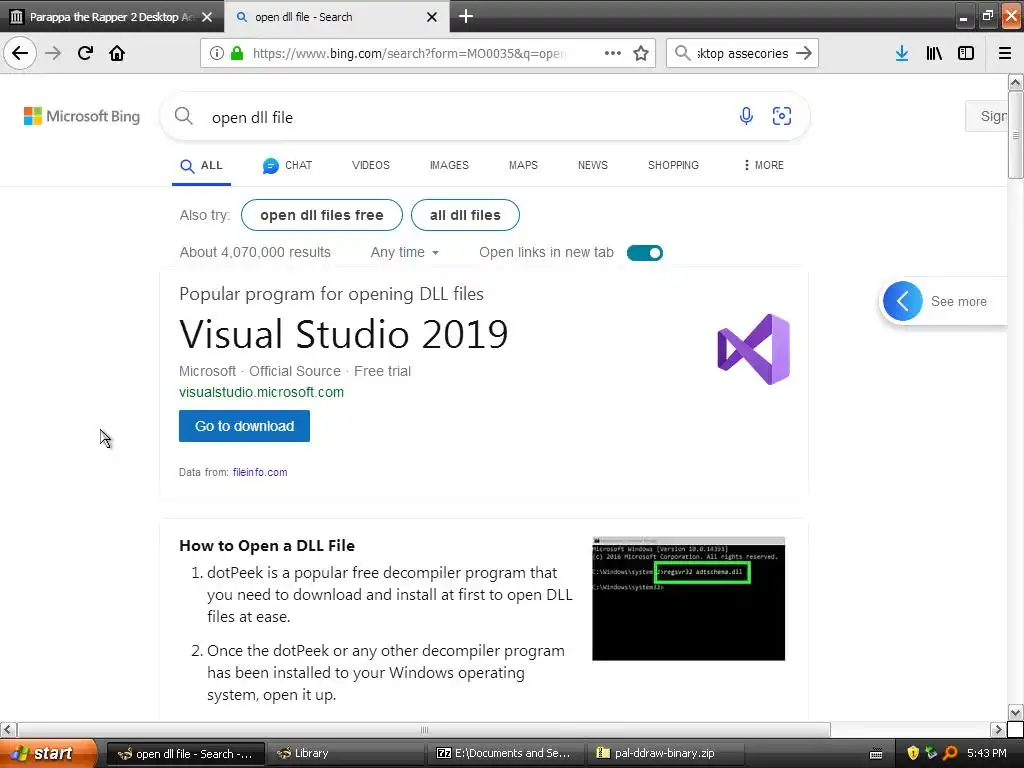Click the 5:43 PM system clock
1024x768 pixels.
click(987, 753)
